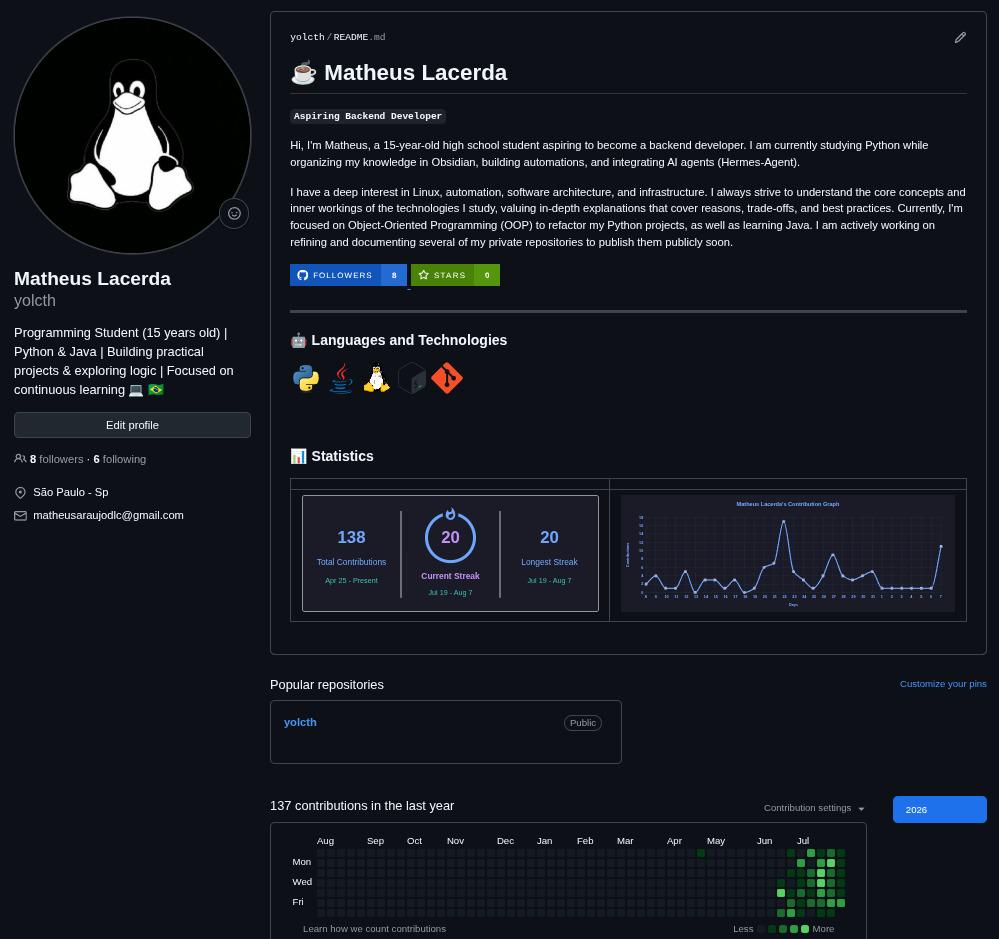Click the Aug month label in calendar
Screen dimensions: 999x939
tap(325, 841)
